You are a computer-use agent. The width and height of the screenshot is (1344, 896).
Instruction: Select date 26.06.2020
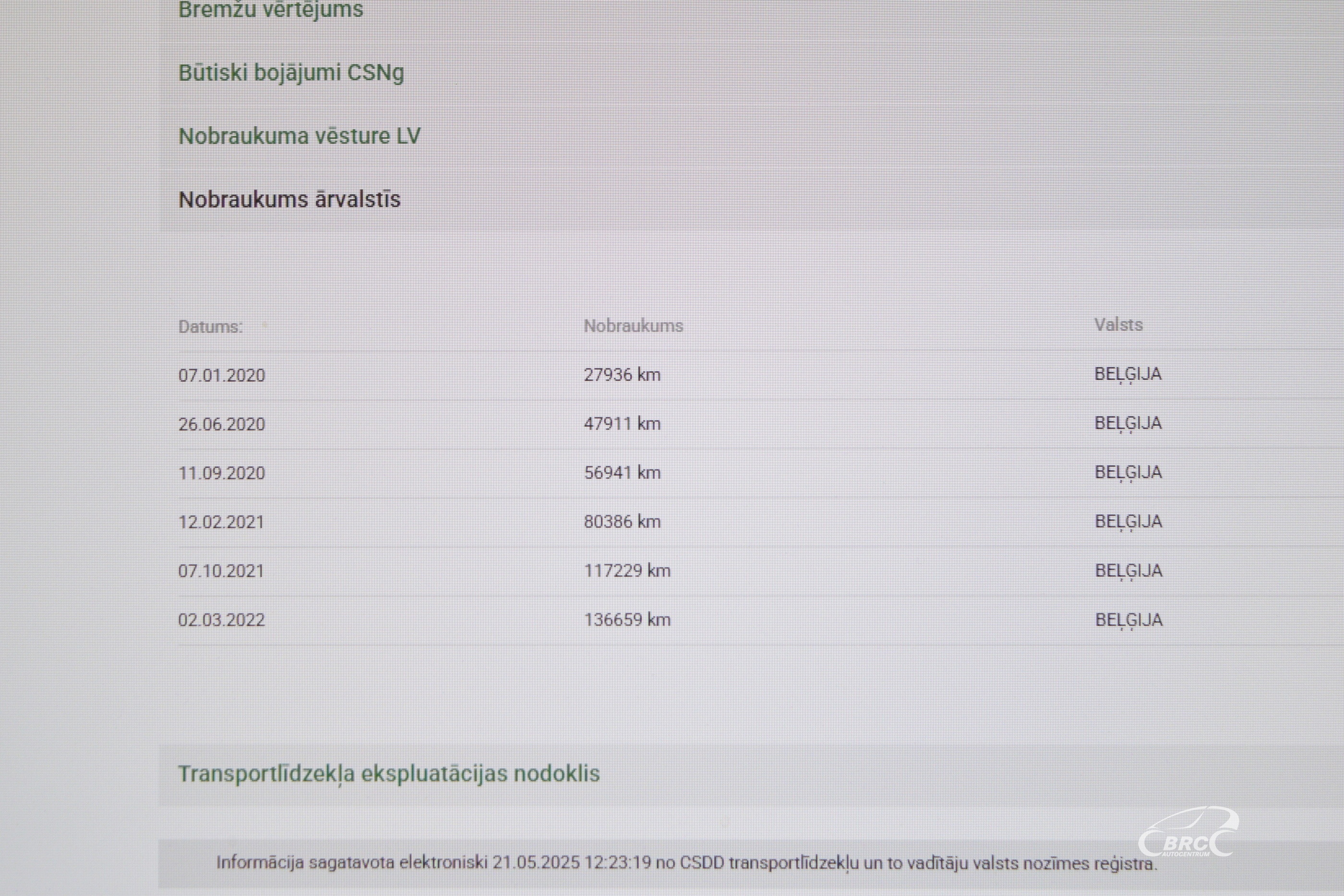222,425
